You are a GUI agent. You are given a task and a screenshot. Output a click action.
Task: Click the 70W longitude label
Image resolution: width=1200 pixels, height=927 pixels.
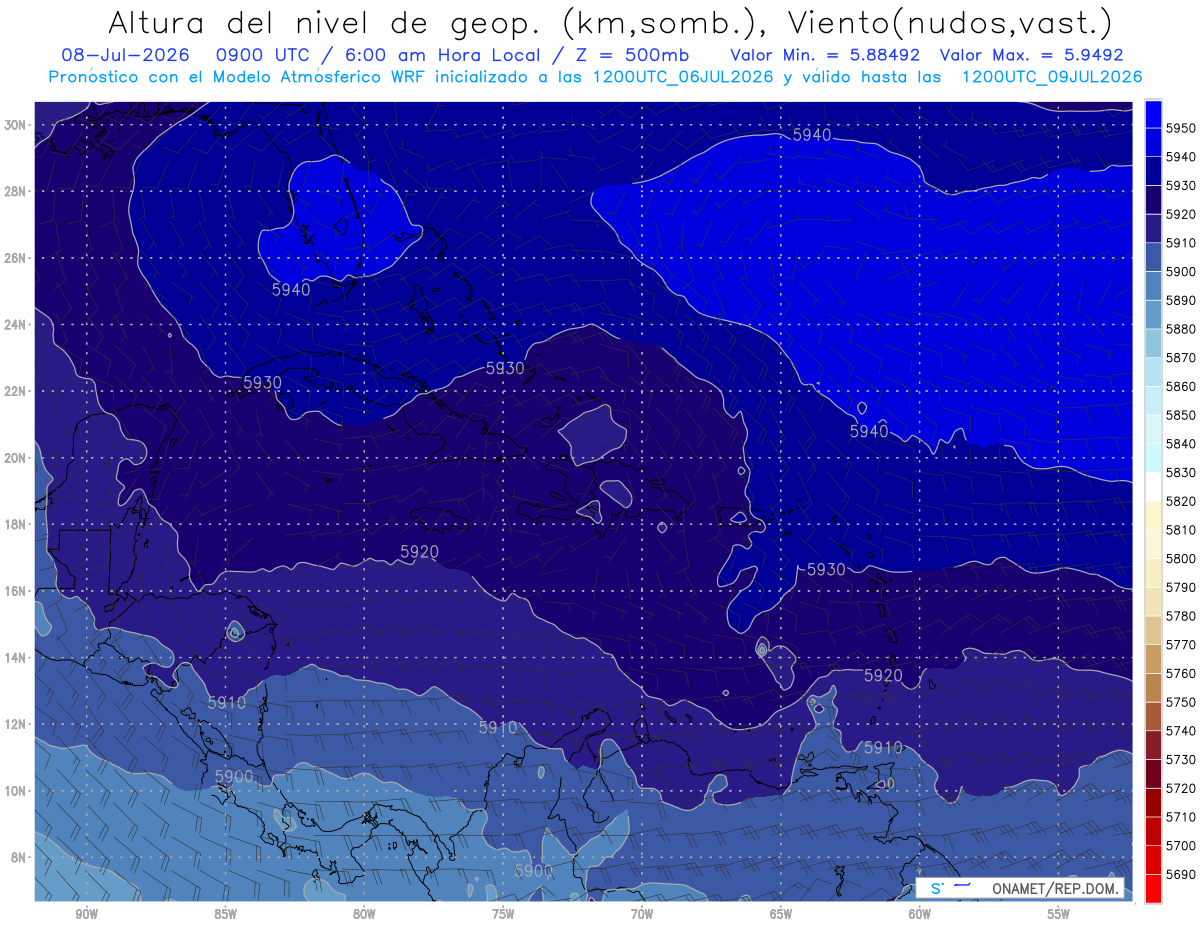click(642, 914)
